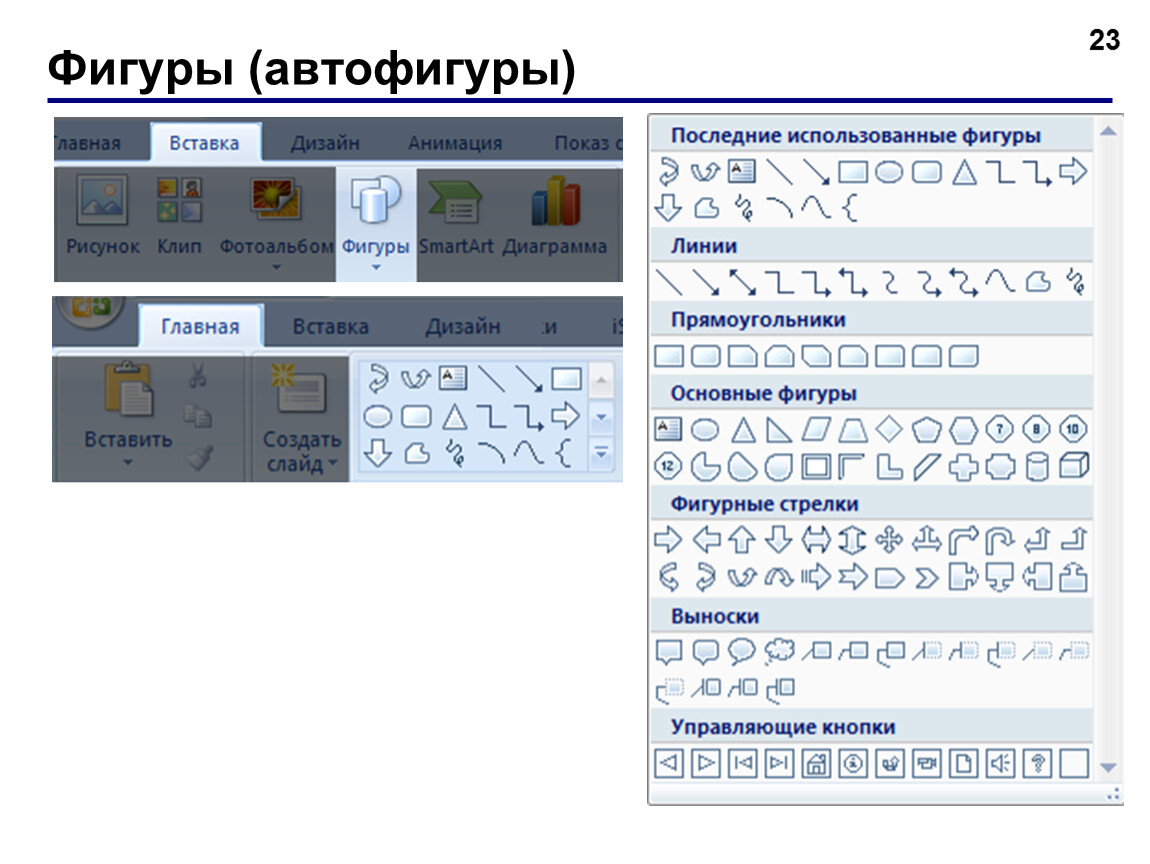Click the Создать слайд new slide button
Screen dimensions: 1150x864
point(301,420)
